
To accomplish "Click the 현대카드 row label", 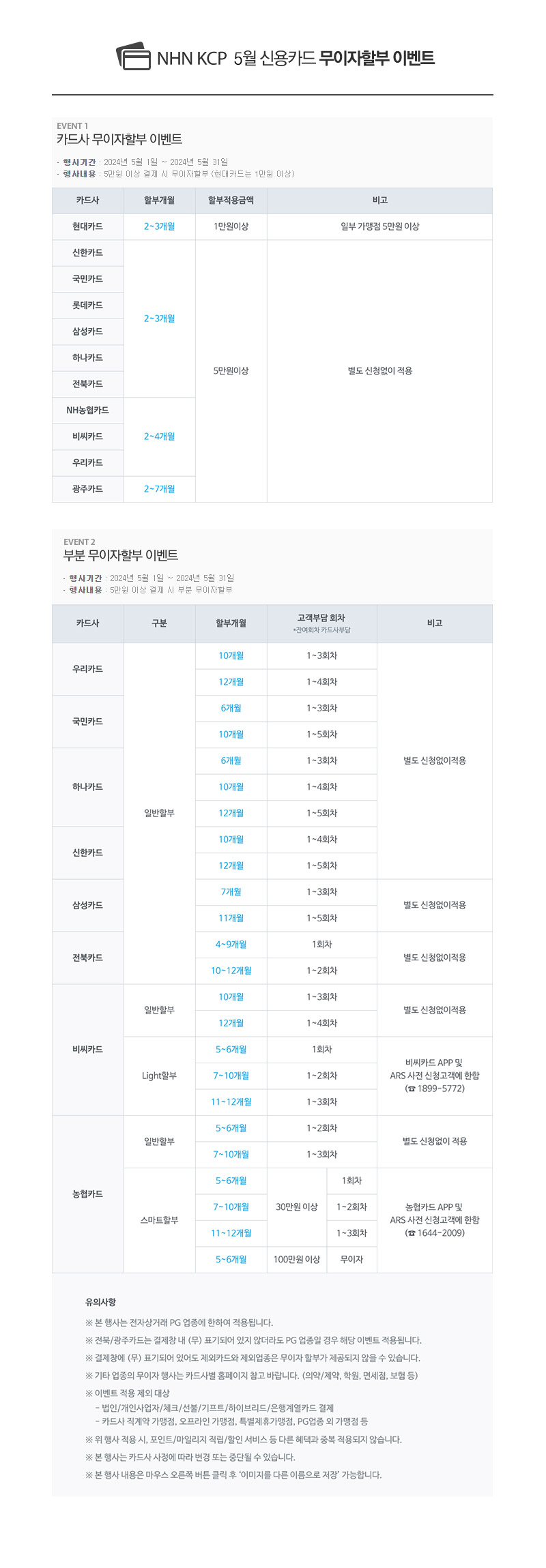I will coord(87,226).
